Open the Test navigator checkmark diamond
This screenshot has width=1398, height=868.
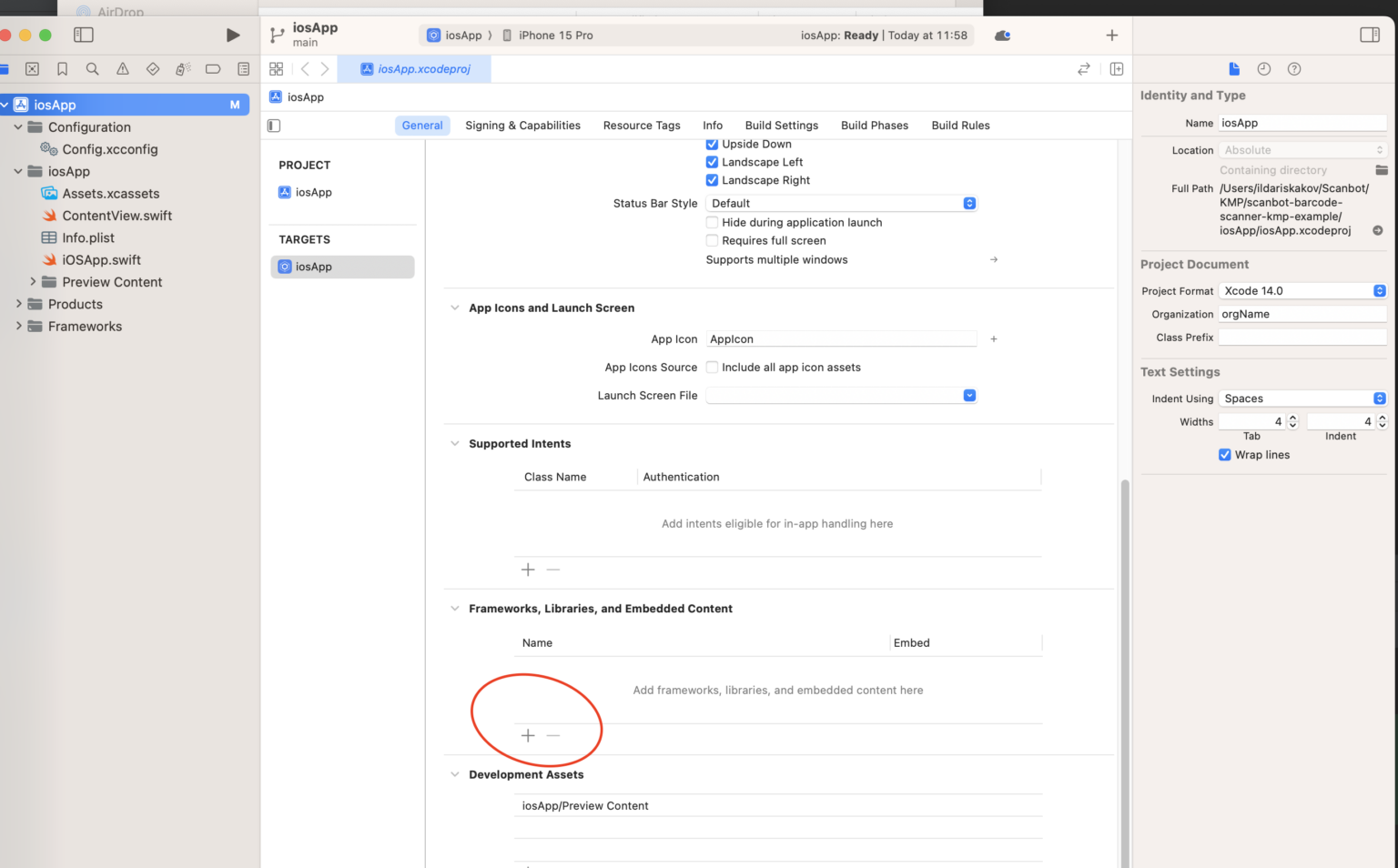click(x=152, y=68)
